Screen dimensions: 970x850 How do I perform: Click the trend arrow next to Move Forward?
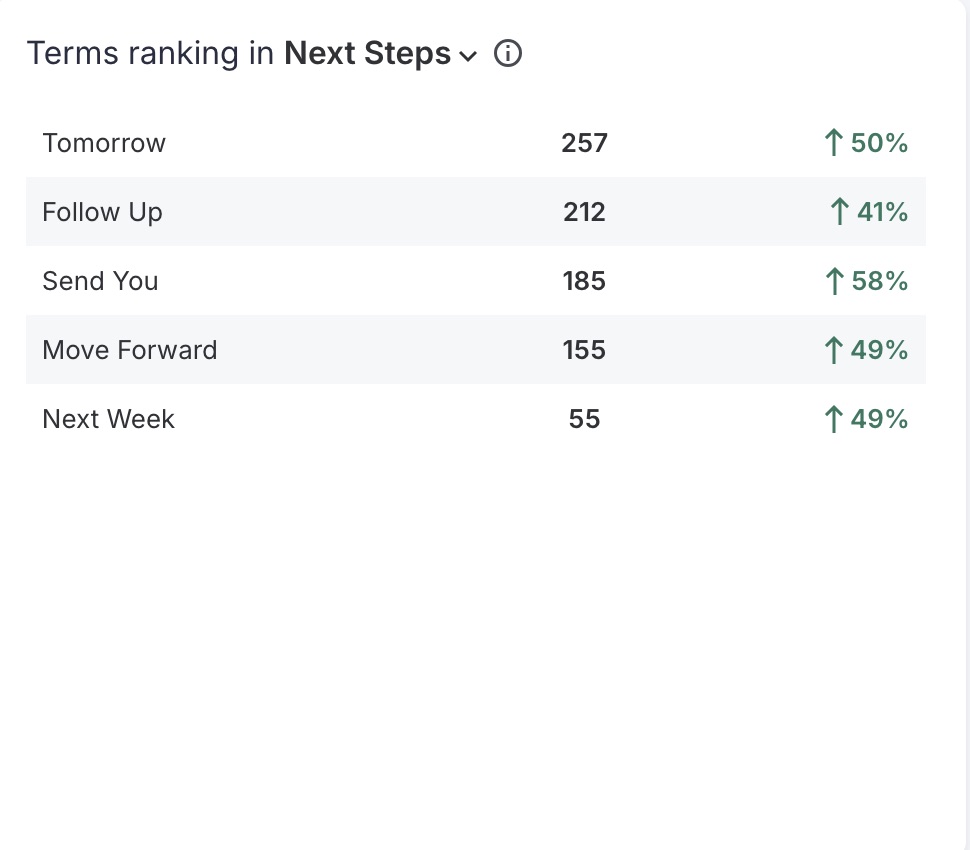click(834, 350)
